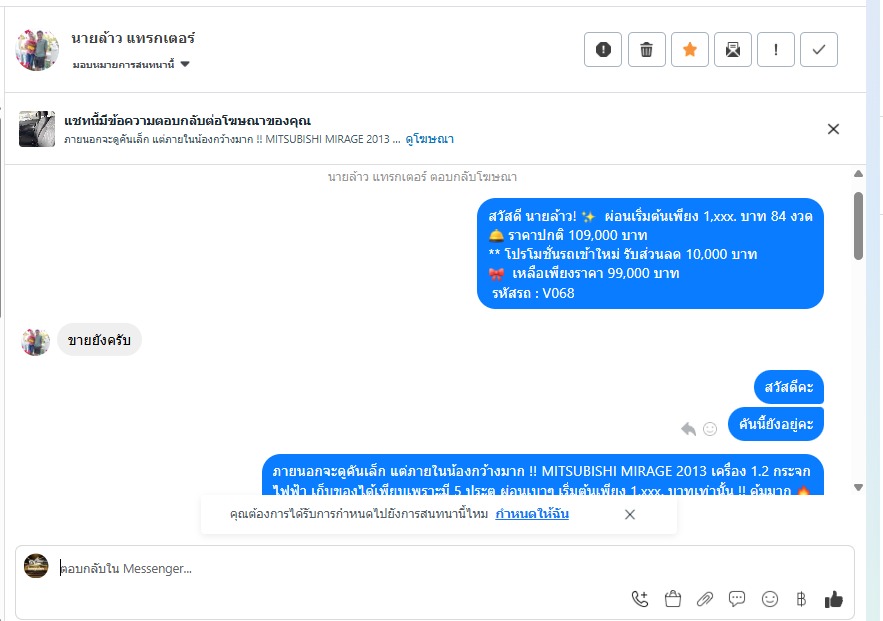Mark the conversation as spam with the exclamation circle icon
The height and width of the screenshot is (621, 883).
[x=603, y=50]
